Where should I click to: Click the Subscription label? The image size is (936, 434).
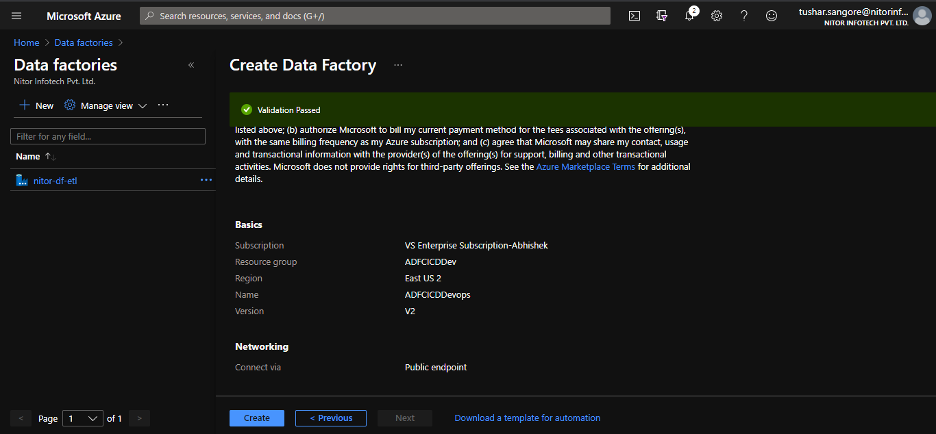260,245
